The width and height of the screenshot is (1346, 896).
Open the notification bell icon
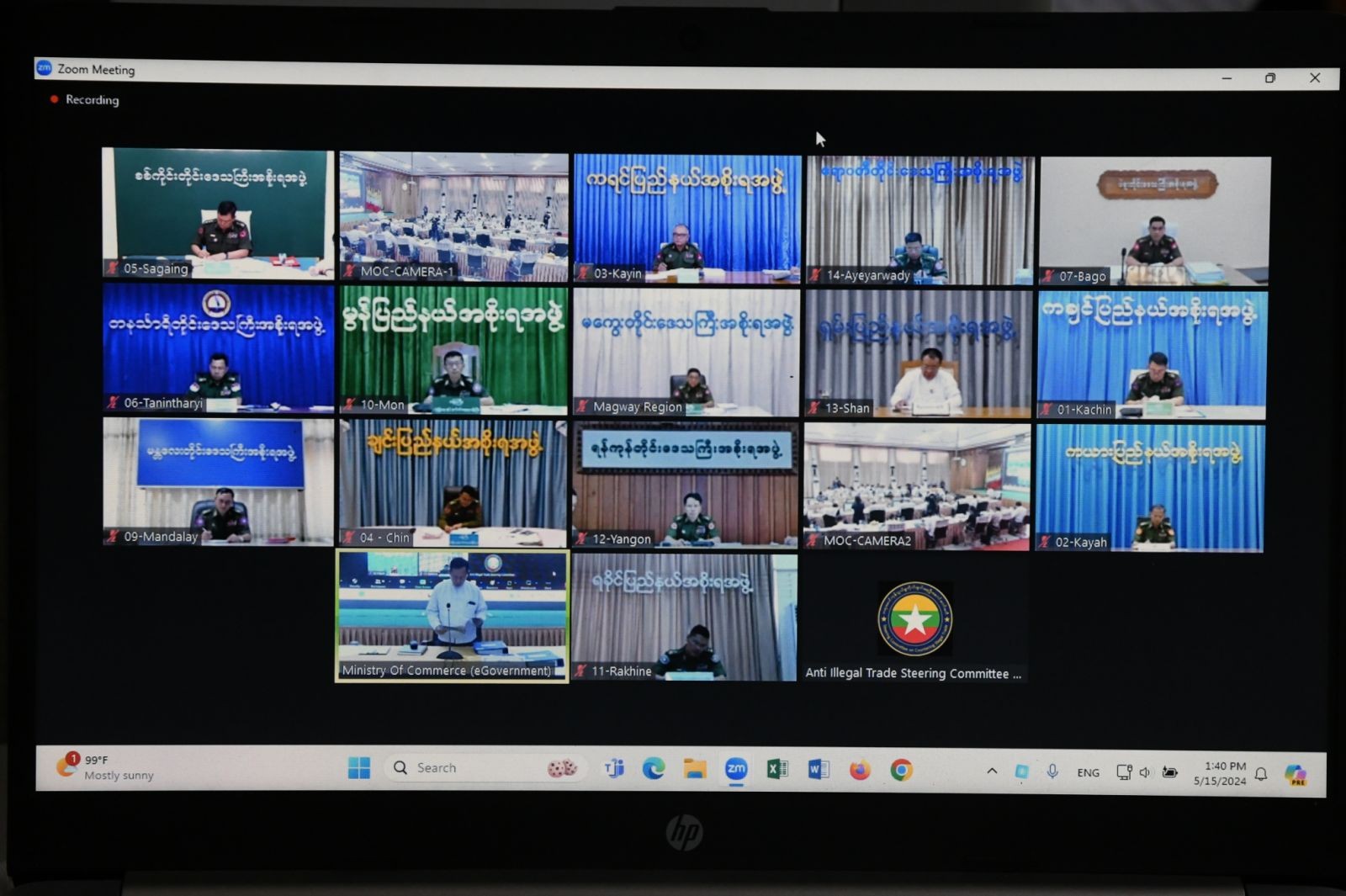click(1261, 774)
